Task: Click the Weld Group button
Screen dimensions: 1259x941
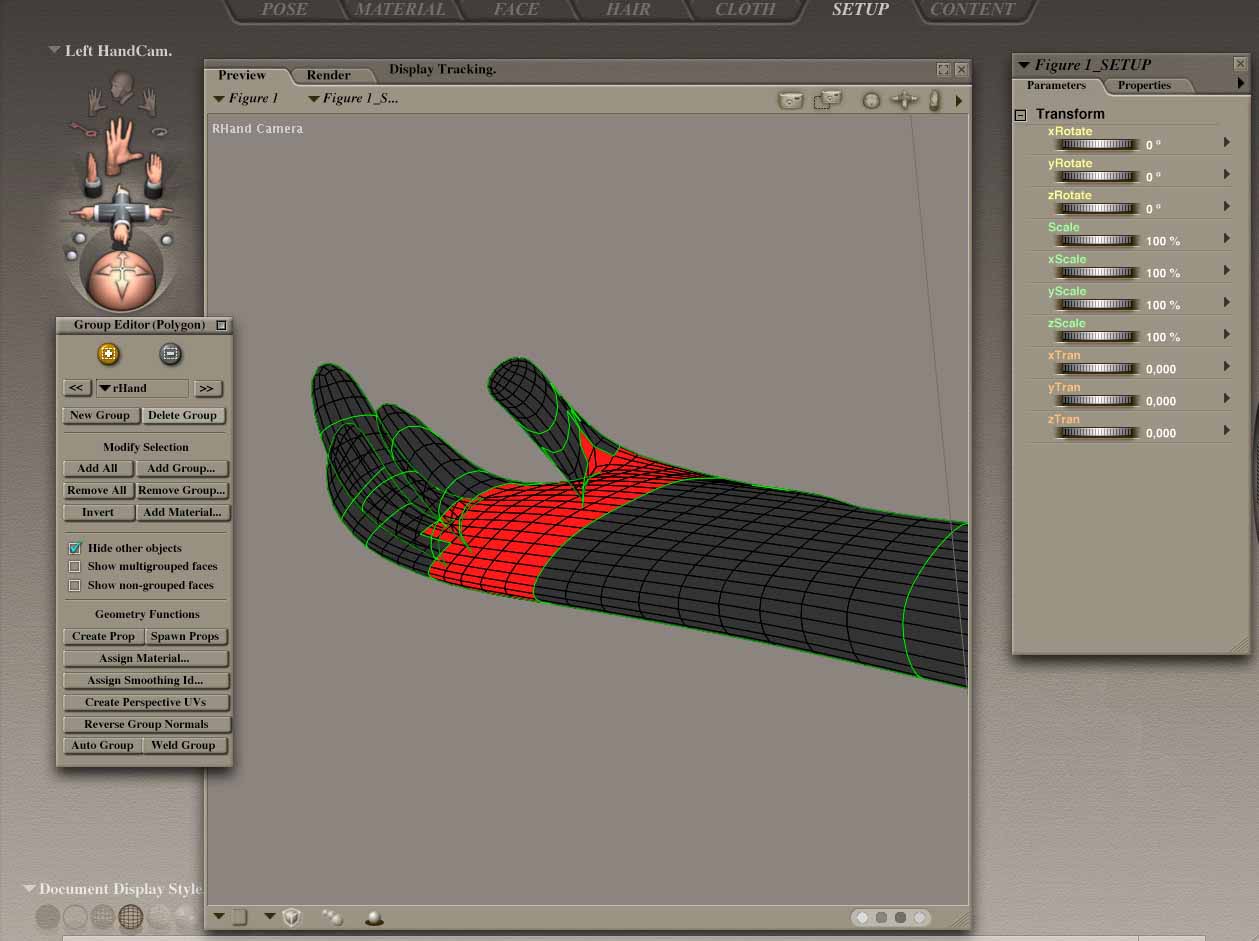Action: [x=183, y=746]
